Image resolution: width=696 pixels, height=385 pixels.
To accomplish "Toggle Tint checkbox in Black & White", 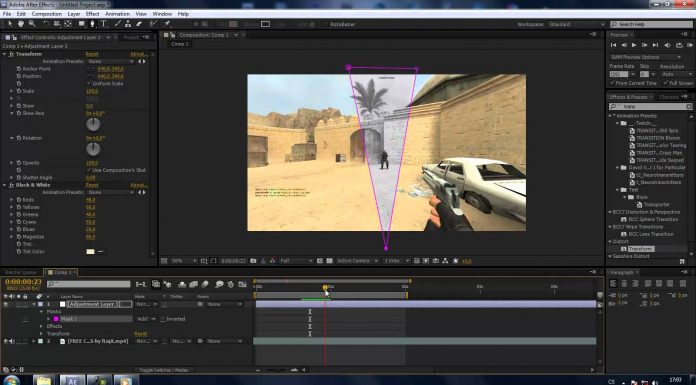I will [x=89, y=244].
